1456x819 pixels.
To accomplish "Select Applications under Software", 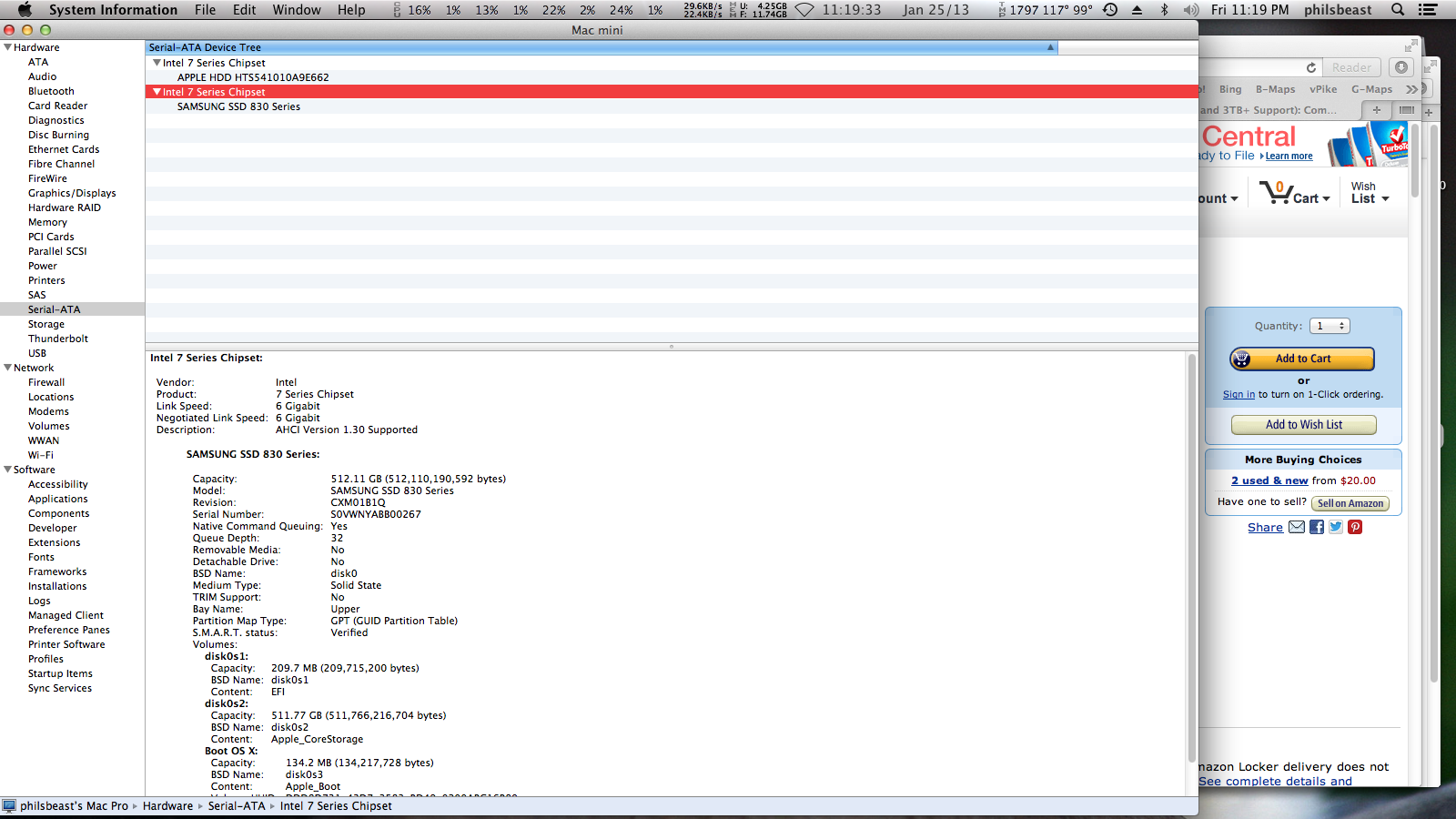I will tap(58, 499).
